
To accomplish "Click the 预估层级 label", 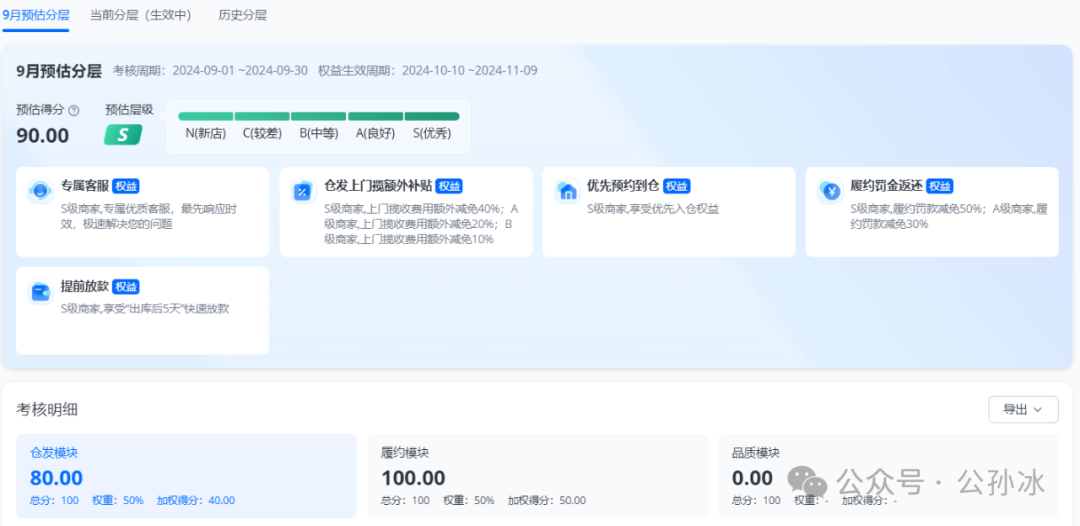I will coord(129,109).
